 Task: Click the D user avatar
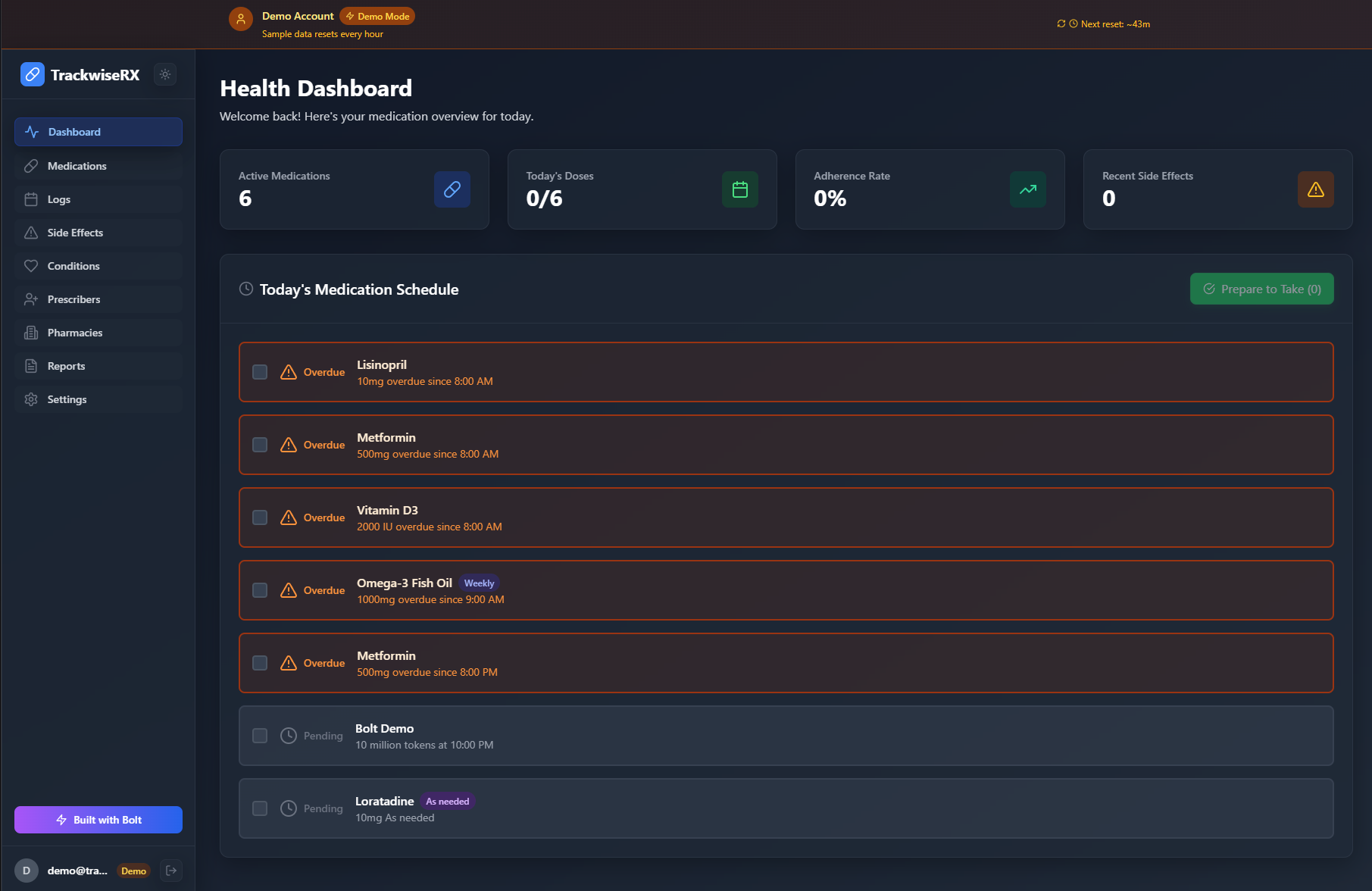[x=27, y=871]
